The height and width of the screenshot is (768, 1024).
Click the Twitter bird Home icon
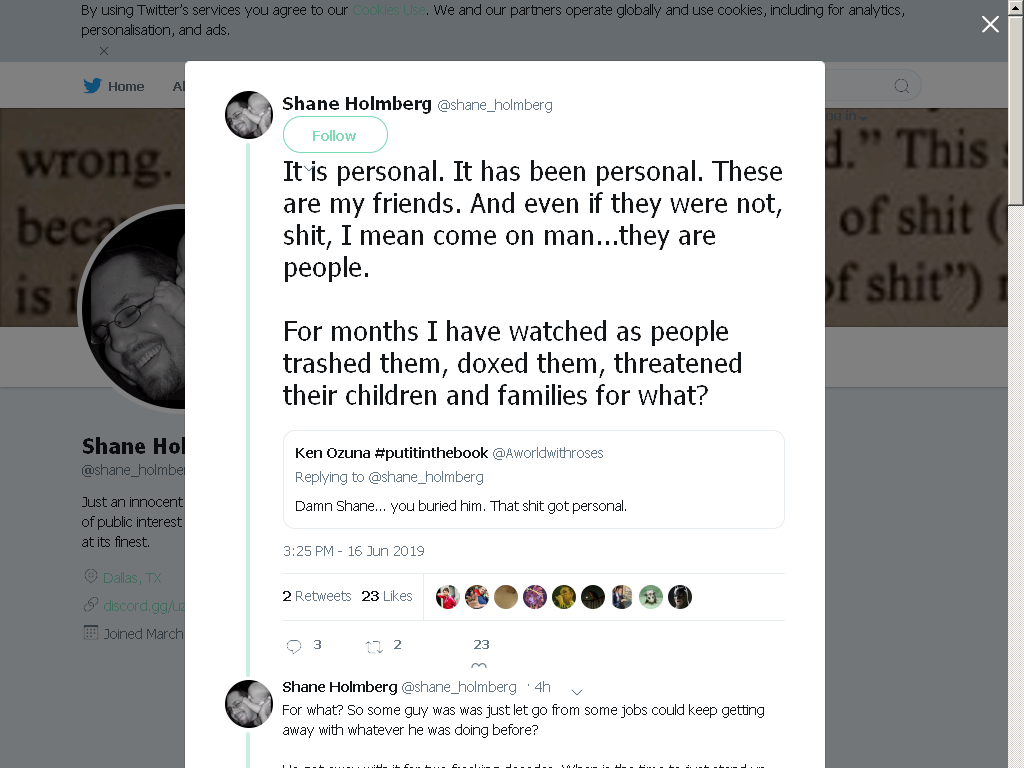coord(92,86)
